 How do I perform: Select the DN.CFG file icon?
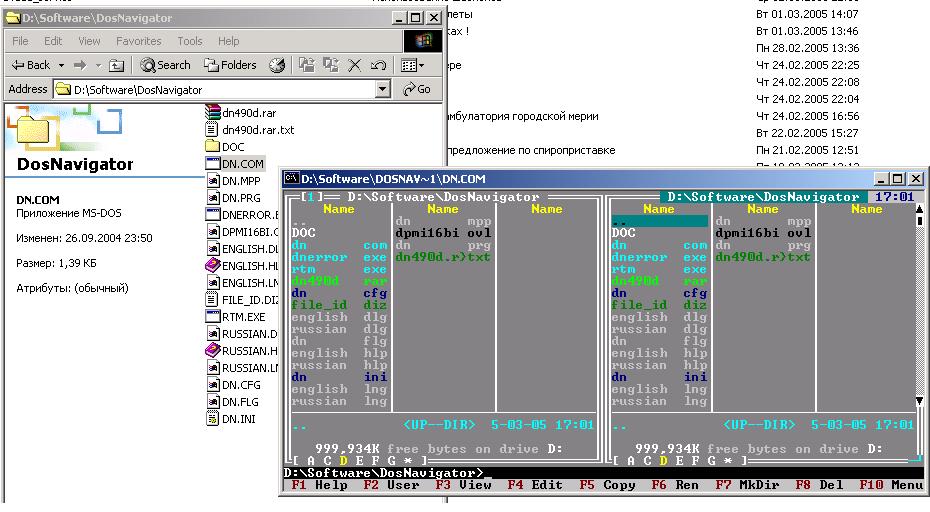pos(212,384)
